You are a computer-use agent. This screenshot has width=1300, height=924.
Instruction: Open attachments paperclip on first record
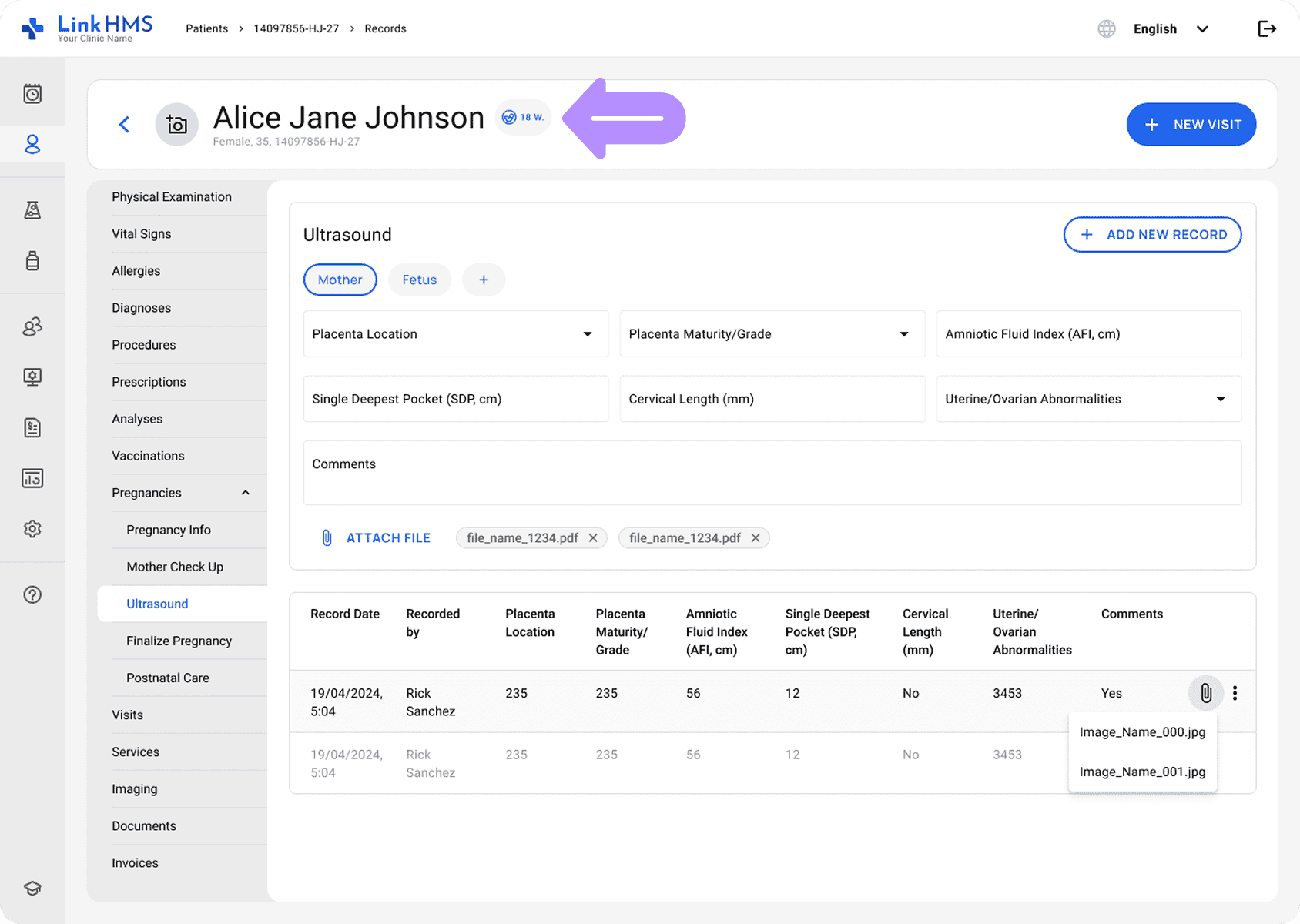[1205, 693]
